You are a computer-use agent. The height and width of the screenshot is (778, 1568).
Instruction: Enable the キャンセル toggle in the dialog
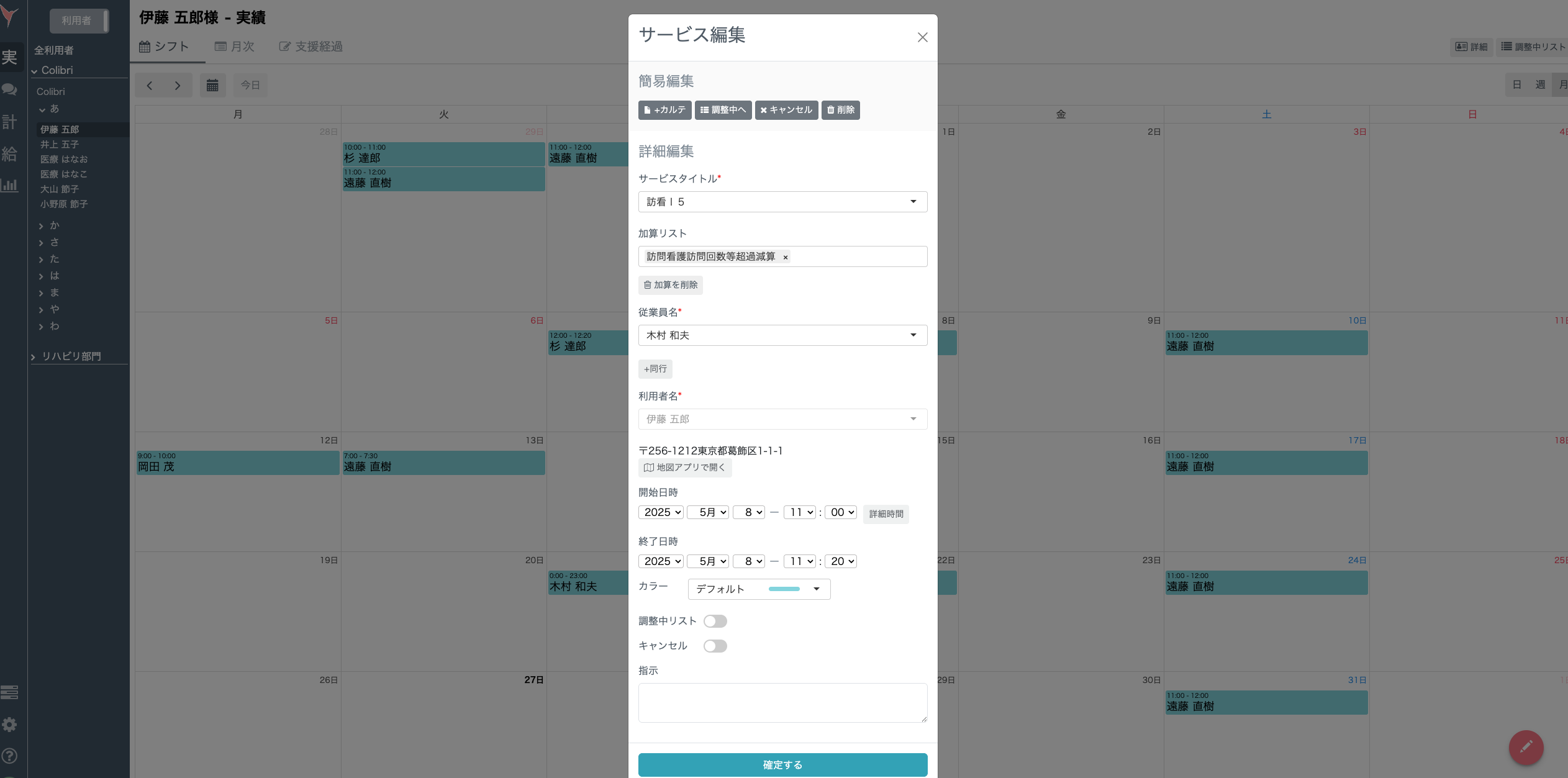(715, 646)
